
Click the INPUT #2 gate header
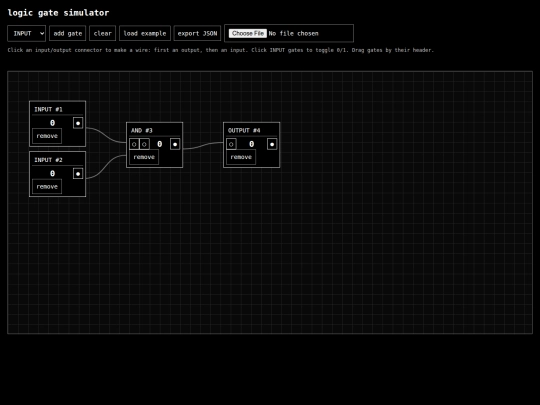click(58, 160)
